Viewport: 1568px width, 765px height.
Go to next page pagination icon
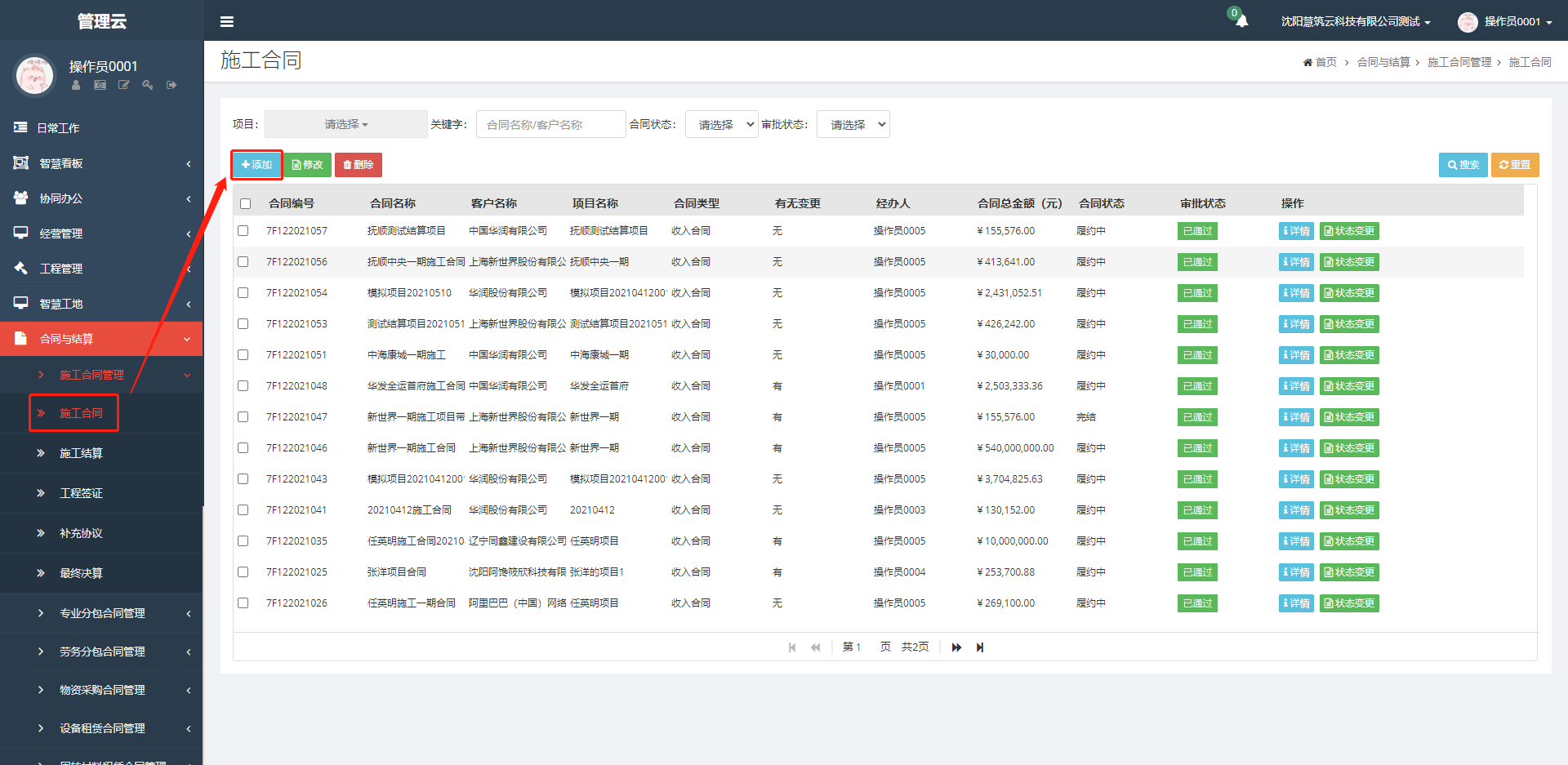(956, 647)
